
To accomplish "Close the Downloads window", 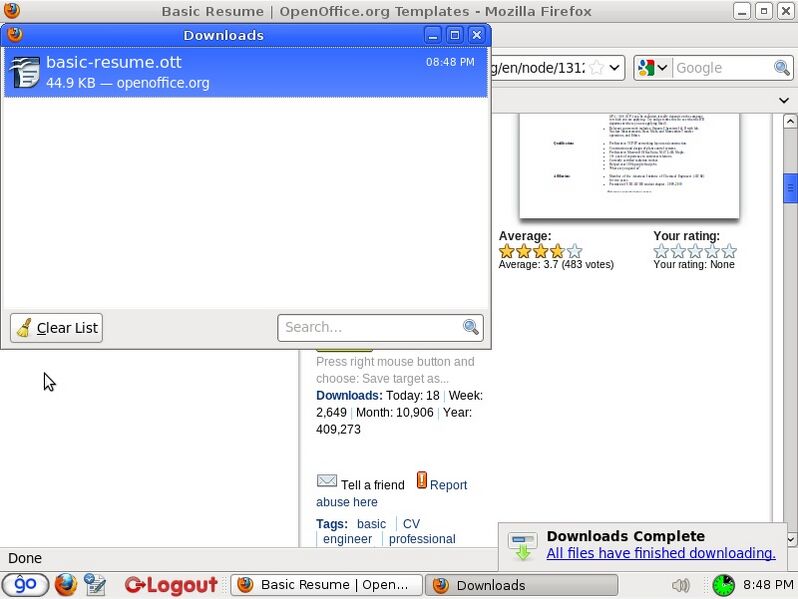I will click(476, 35).
